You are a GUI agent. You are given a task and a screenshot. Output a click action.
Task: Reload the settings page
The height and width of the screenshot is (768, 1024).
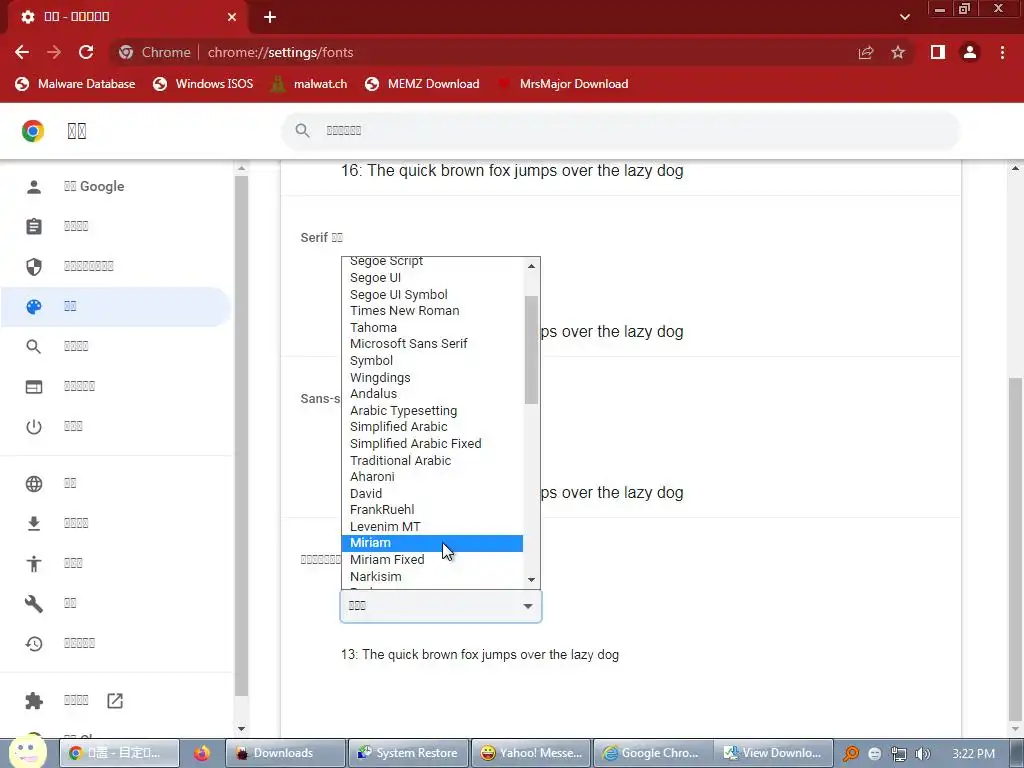[x=86, y=52]
